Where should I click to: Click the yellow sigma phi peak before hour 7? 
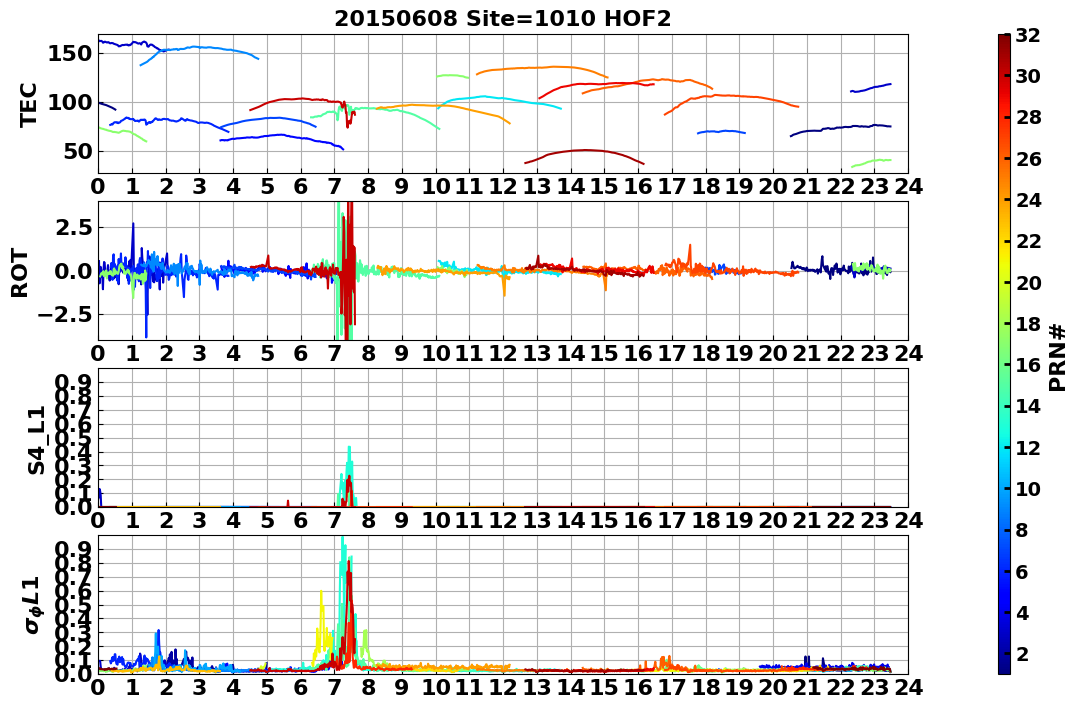coord(321,592)
